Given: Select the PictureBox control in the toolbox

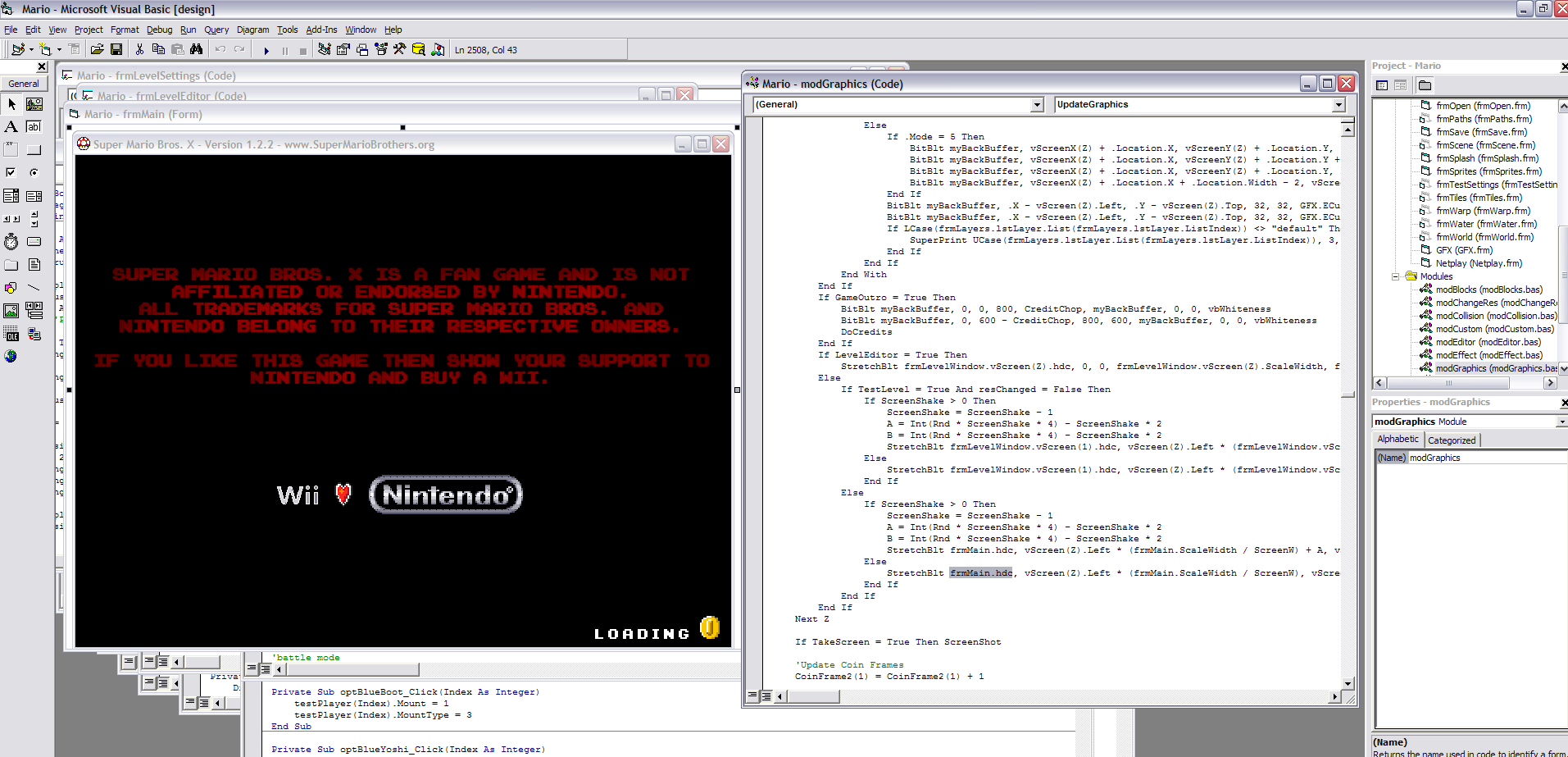Looking at the screenshot, I should pyautogui.click(x=34, y=104).
